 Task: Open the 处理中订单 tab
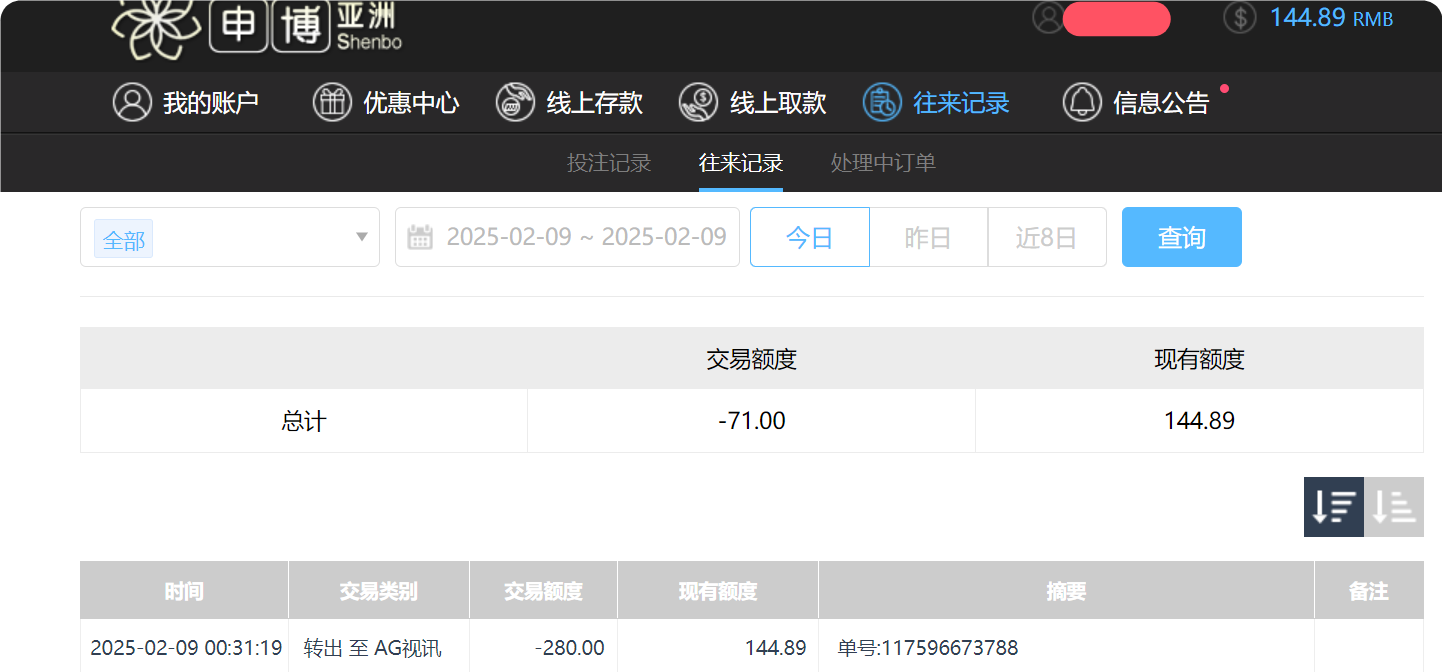point(881,162)
